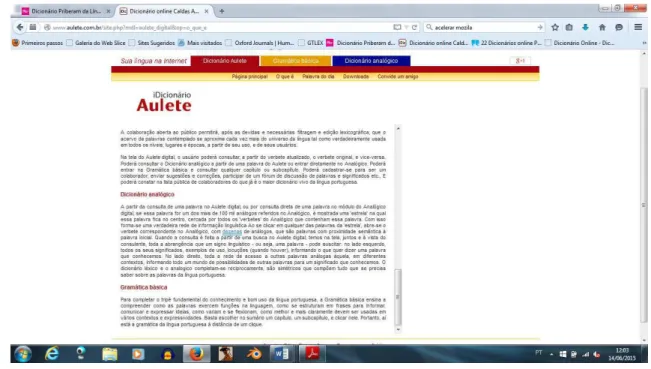Image resolution: width=651 pixels, height=369 pixels.
Task: Go back with the browser back arrow
Action: [x=20, y=27]
